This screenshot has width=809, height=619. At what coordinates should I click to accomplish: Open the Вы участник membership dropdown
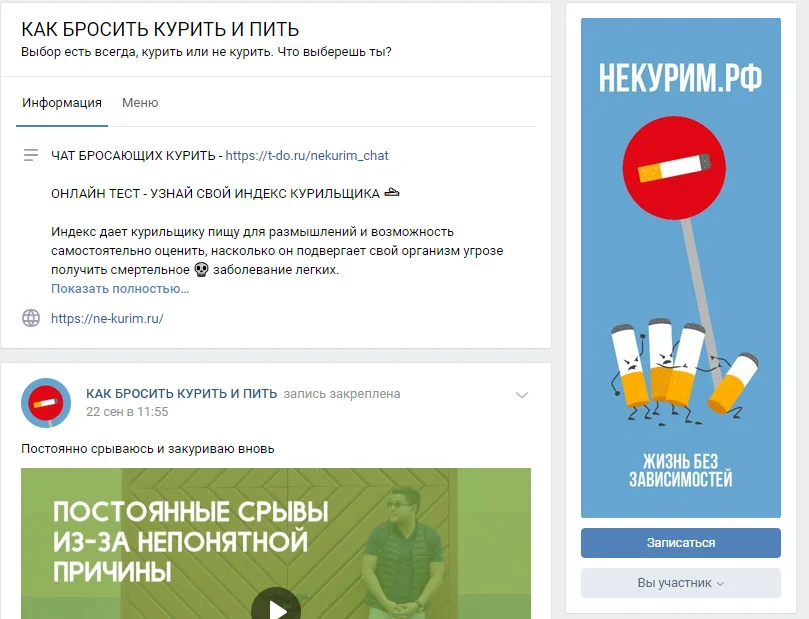click(x=681, y=583)
